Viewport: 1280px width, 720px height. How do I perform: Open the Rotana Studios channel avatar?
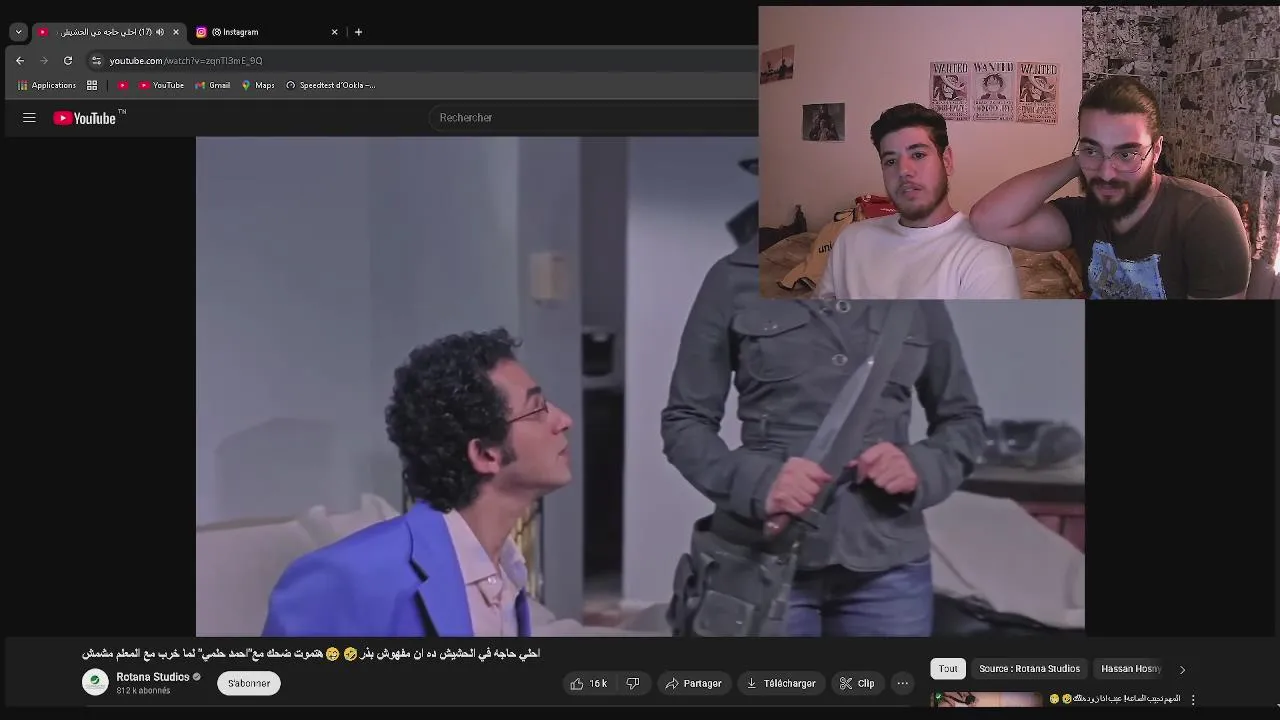coord(95,683)
